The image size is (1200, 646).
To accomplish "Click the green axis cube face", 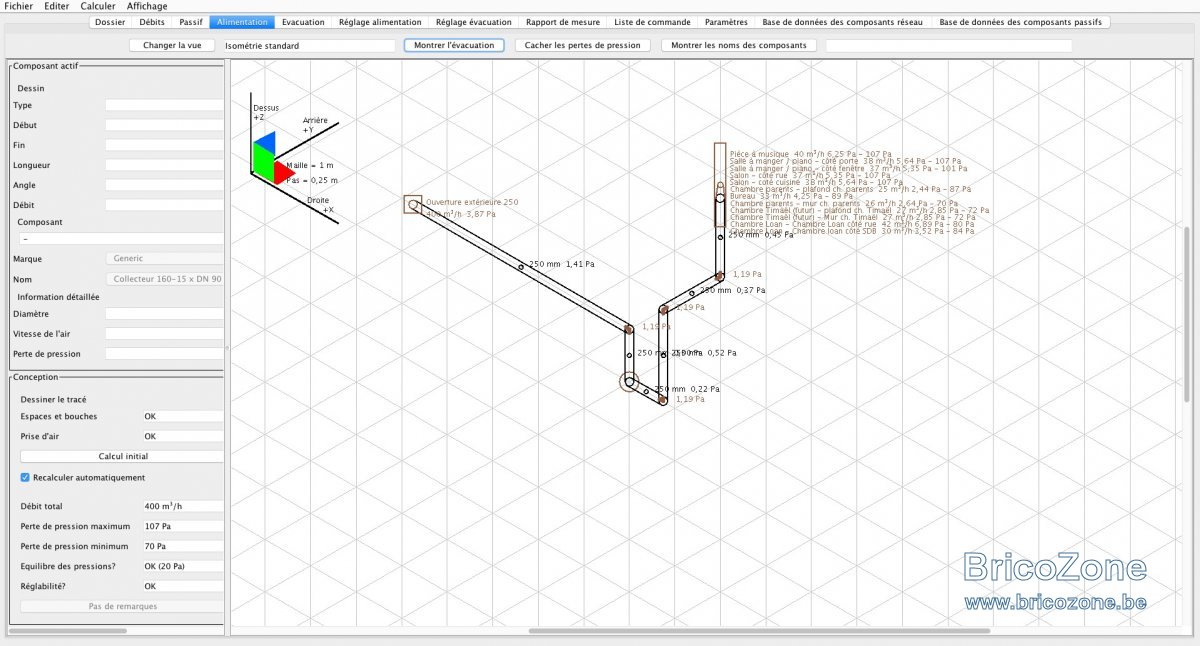I will (x=262, y=161).
